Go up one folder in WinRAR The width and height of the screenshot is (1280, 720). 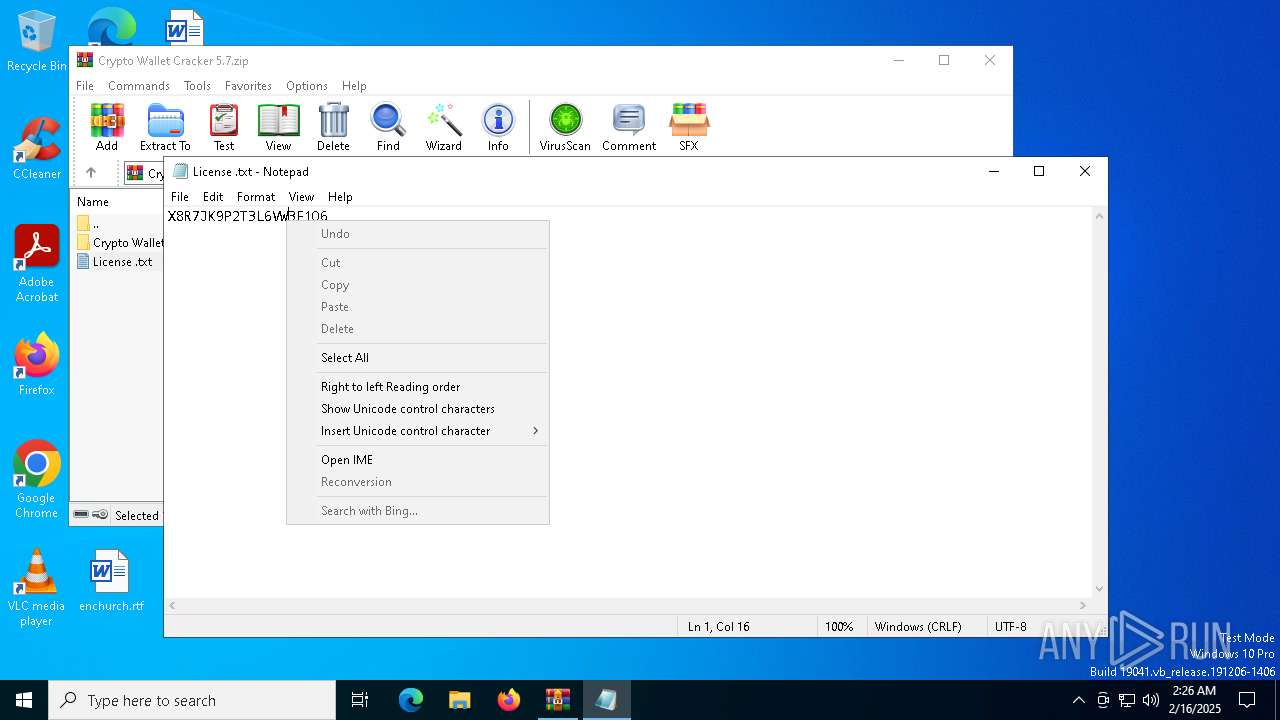tap(91, 173)
